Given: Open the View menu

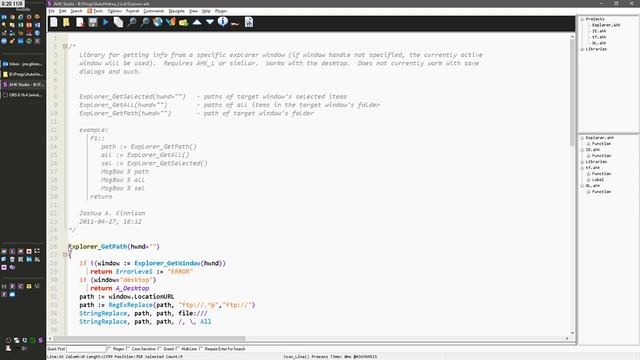Looking at the screenshot, I should point(193,11).
